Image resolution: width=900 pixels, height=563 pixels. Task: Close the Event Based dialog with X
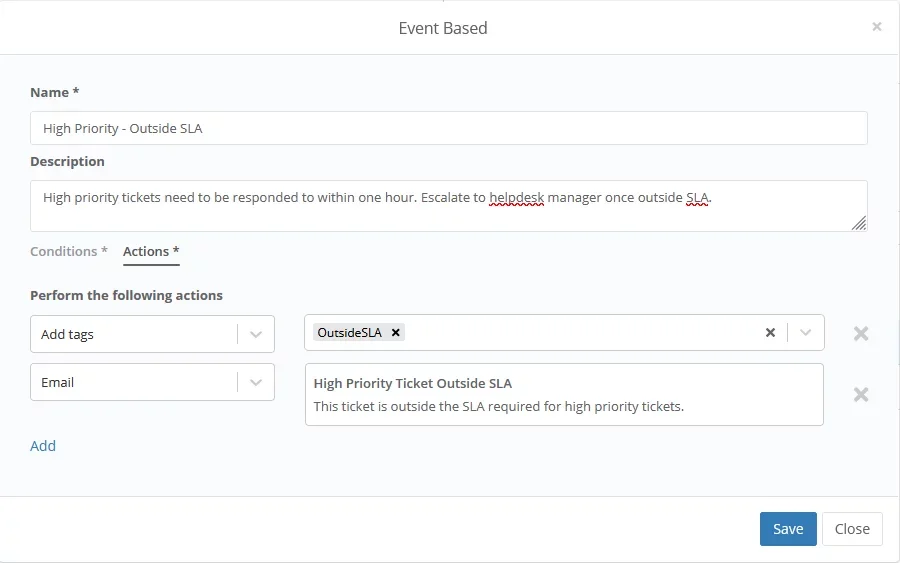(x=877, y=27)
